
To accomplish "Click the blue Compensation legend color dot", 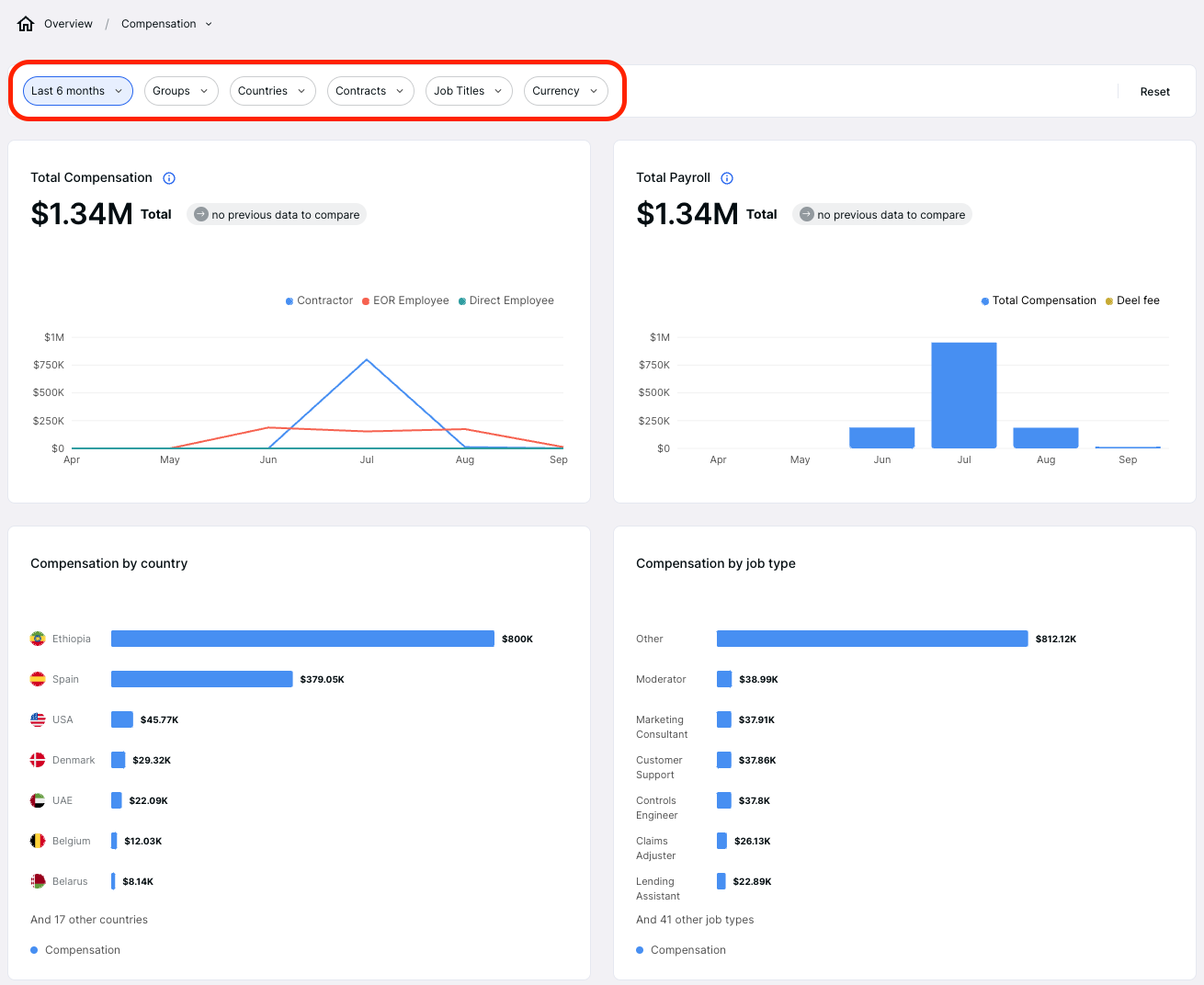I will click(x=34, y=950).
